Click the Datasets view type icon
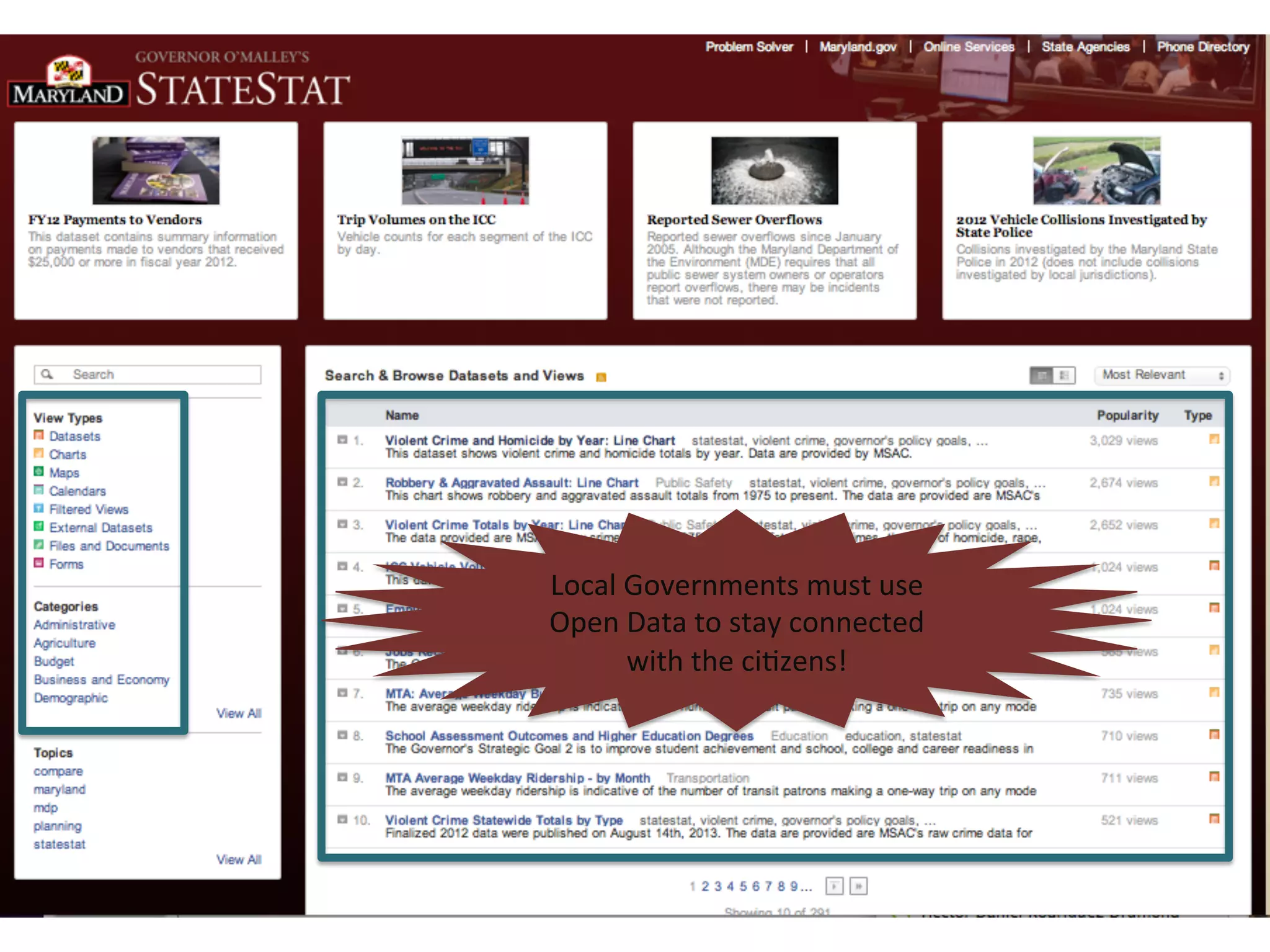The image size is (1270, 952). (39, 436)
